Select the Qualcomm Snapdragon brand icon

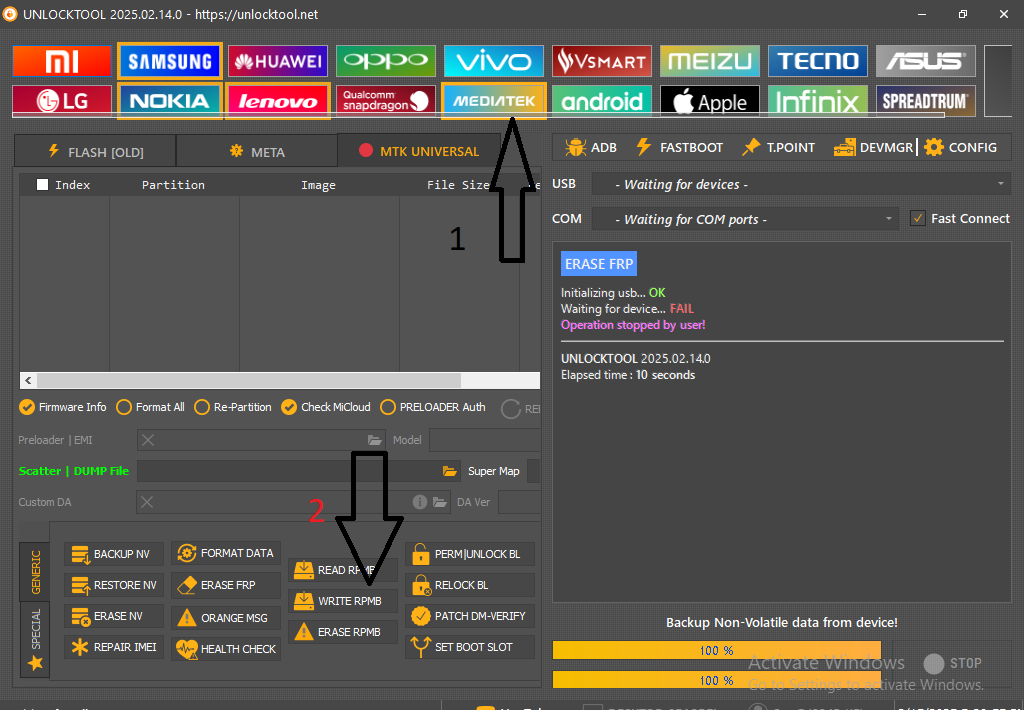[x=385, y=101]
